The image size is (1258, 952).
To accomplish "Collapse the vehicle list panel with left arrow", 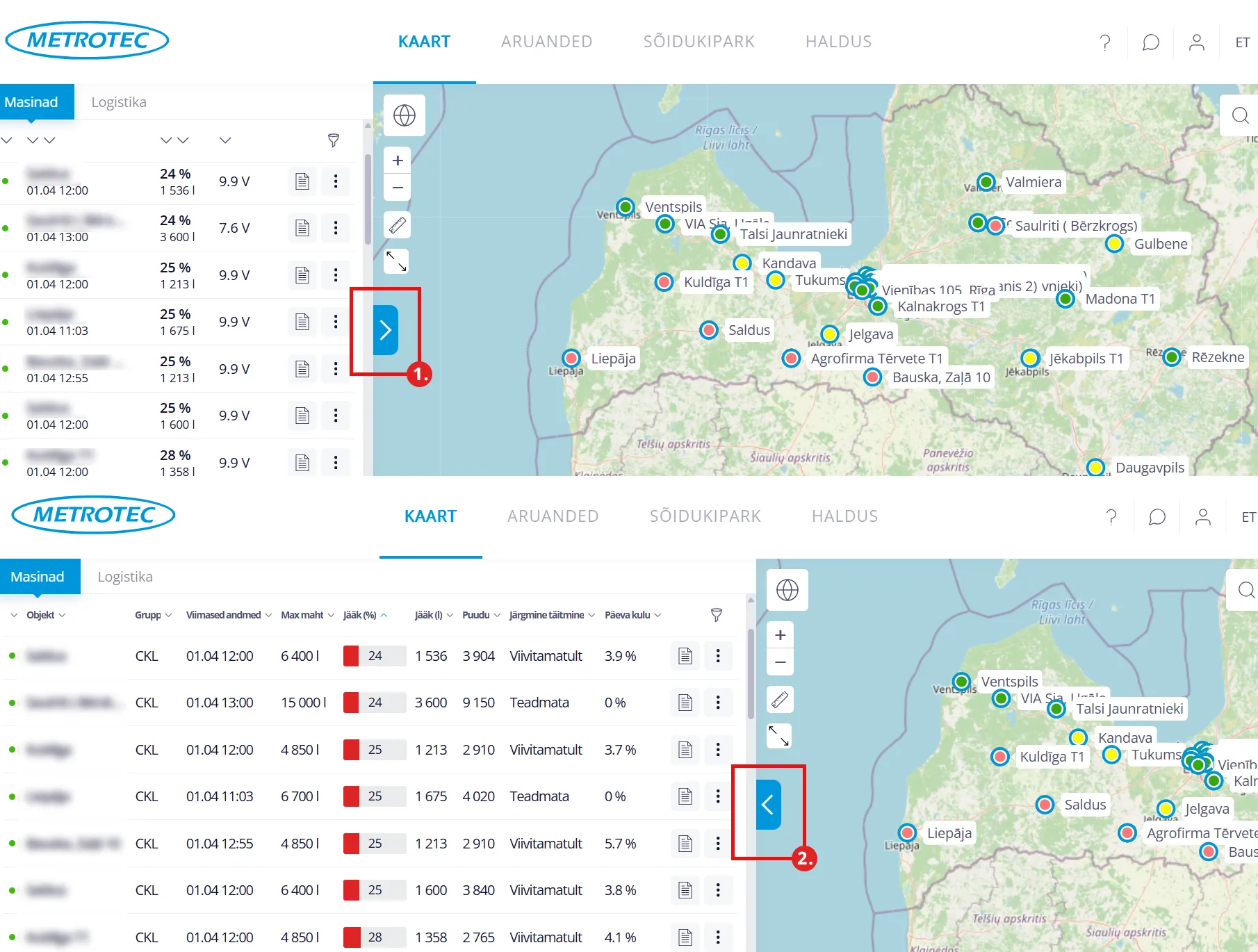I will [768, 805].
